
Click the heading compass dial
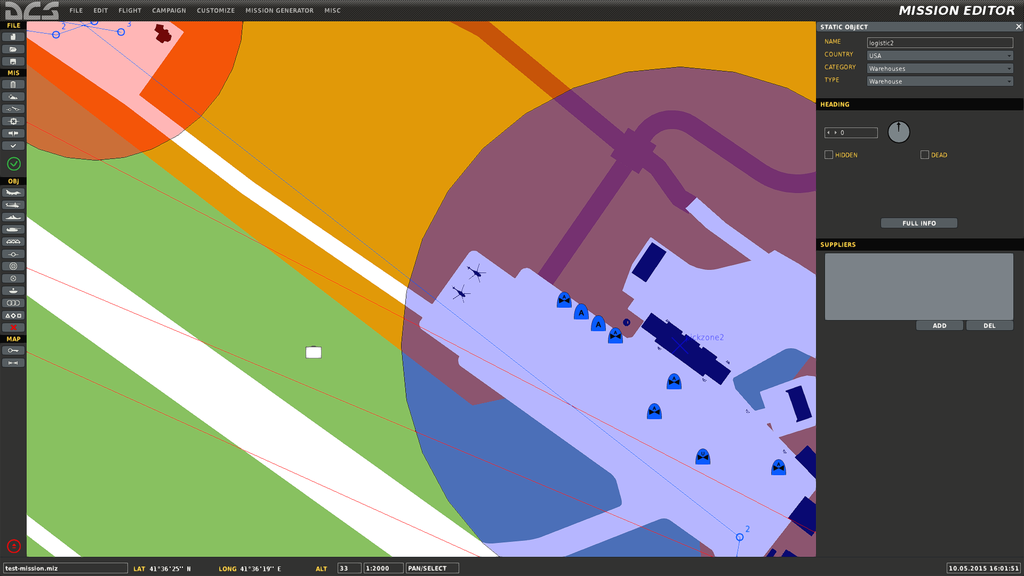[x=899, y=131]
